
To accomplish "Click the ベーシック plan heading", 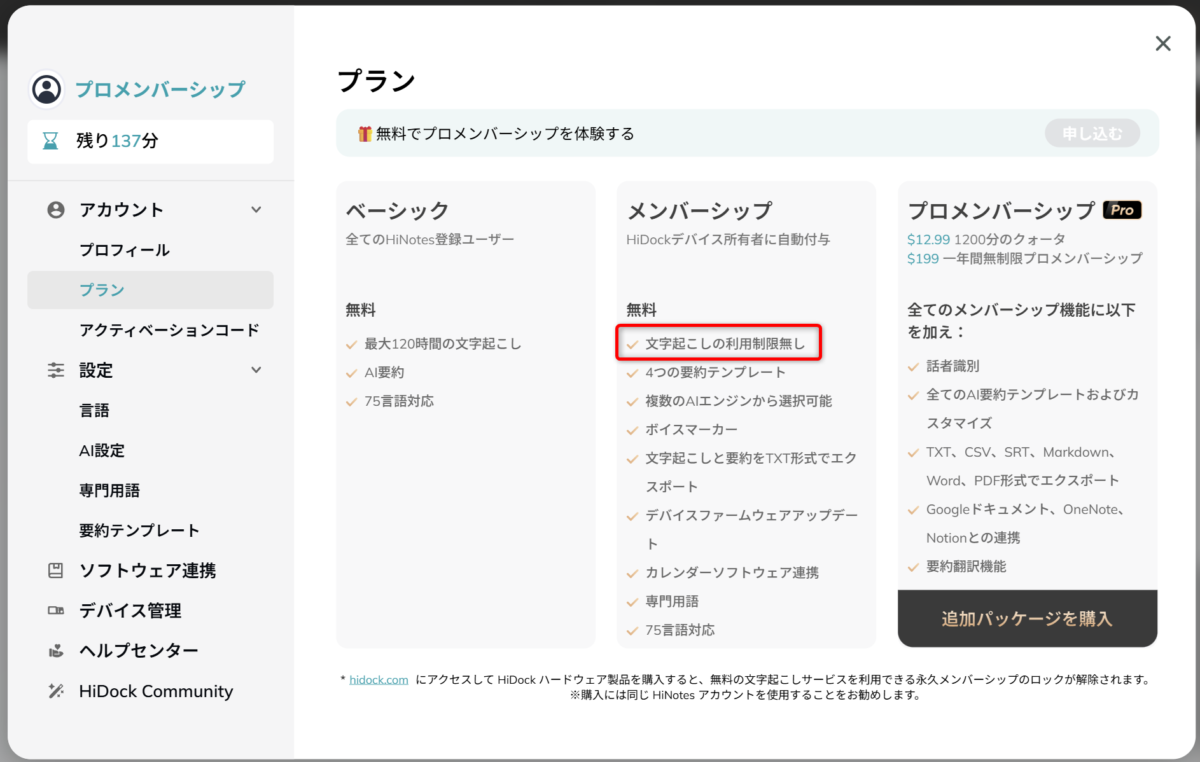I will point(397,211).
